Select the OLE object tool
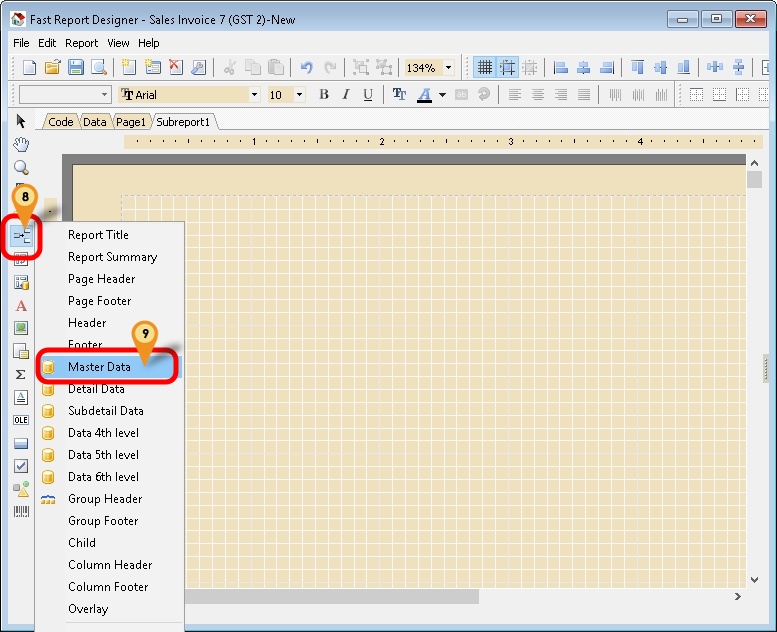777x632 pixels. point(21,420)
